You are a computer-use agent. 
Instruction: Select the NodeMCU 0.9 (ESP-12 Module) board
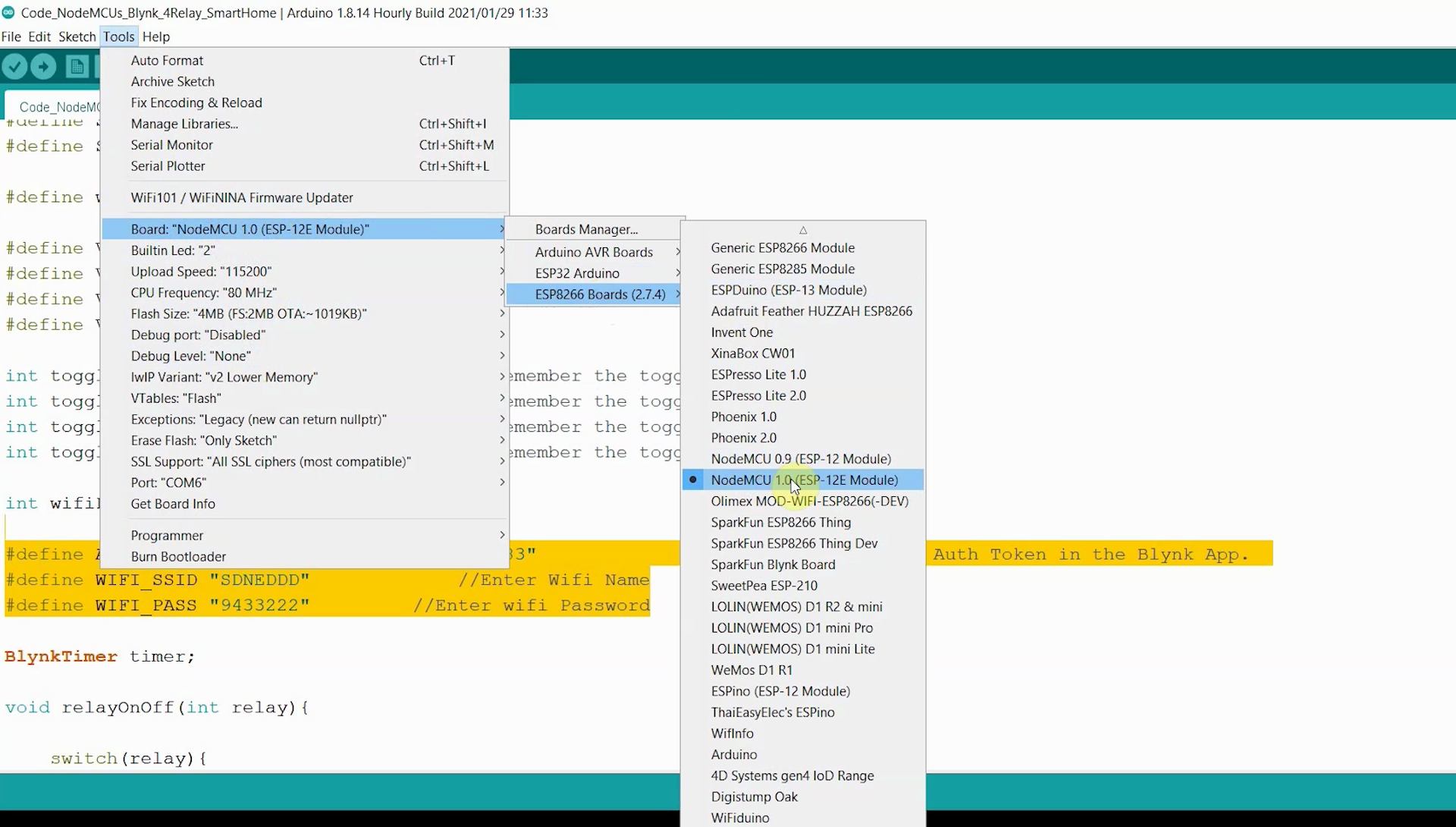click(x=801, y=458)
